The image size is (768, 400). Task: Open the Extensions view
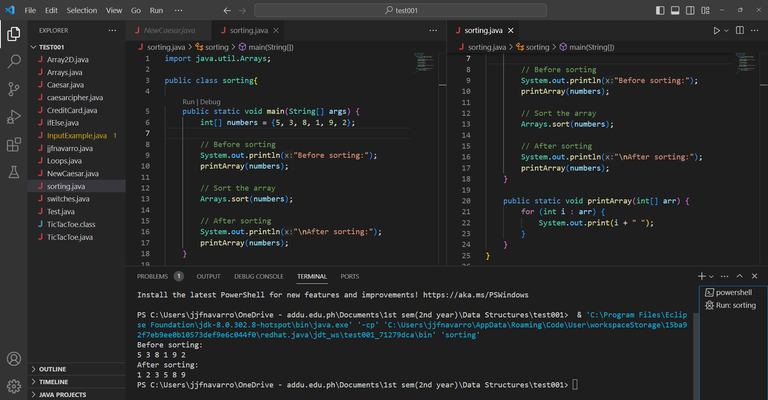click(x=14, y=145)
